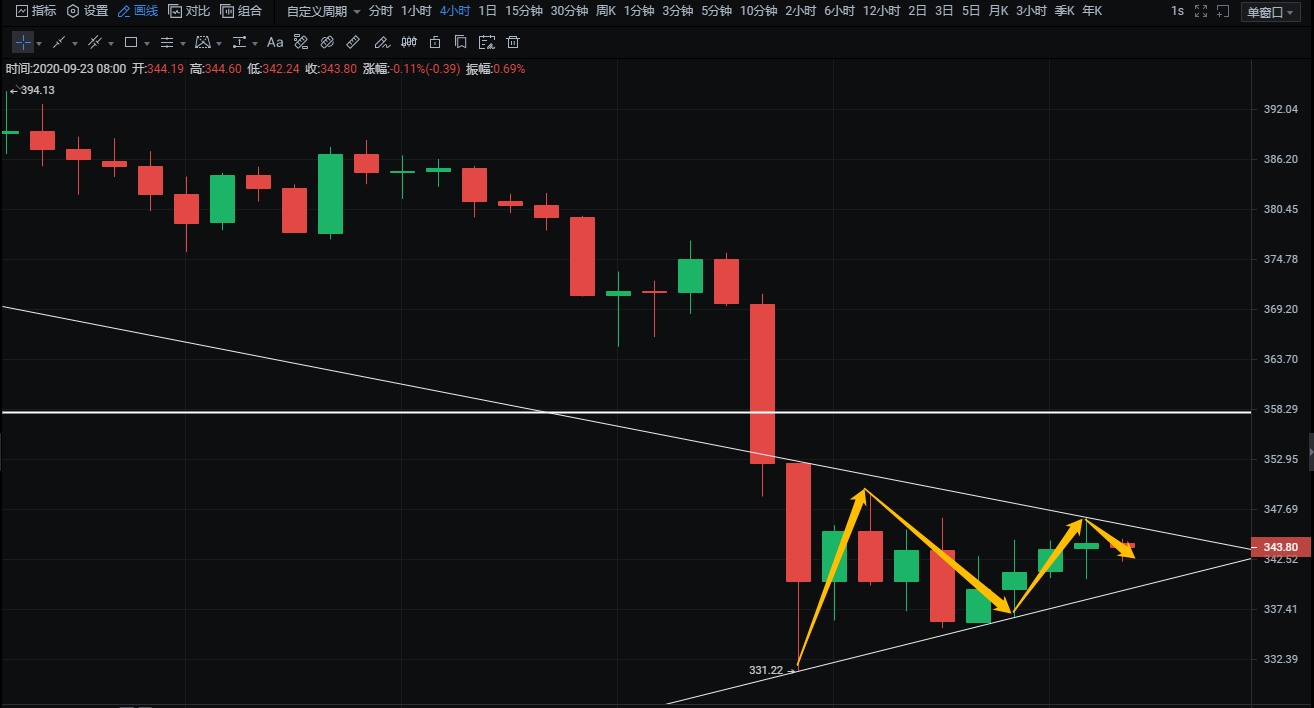Image resolution: width=1314 pixels, height=708 pixels.
Task: Click the ruler measurement tool
Action: point(352,43)
